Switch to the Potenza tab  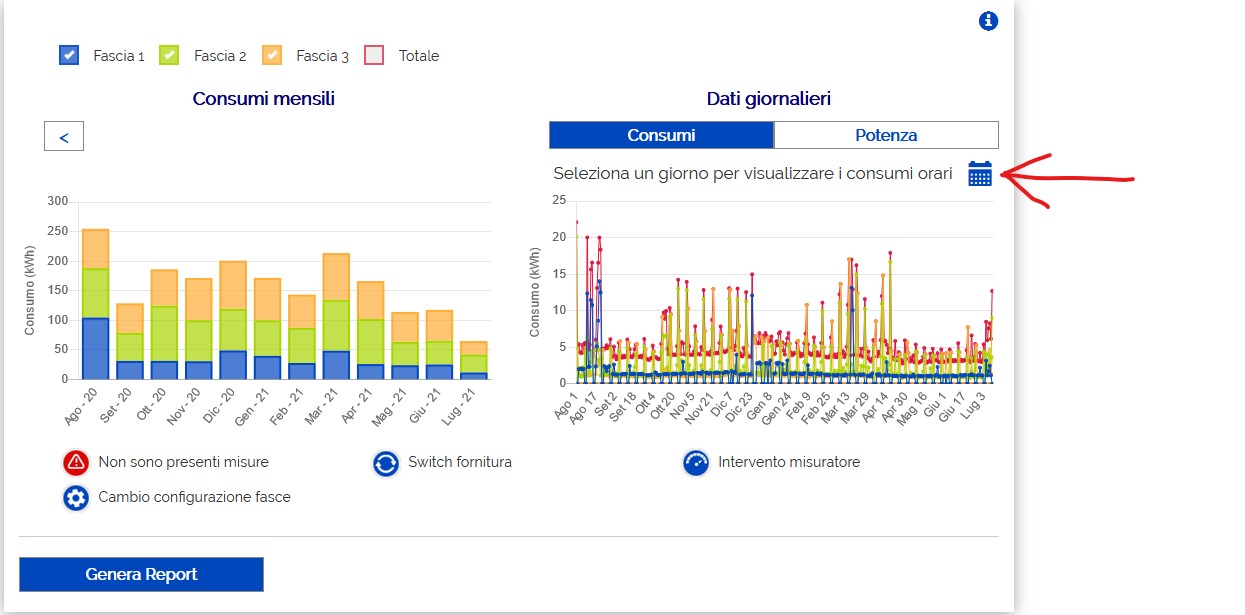pos(886,135)
